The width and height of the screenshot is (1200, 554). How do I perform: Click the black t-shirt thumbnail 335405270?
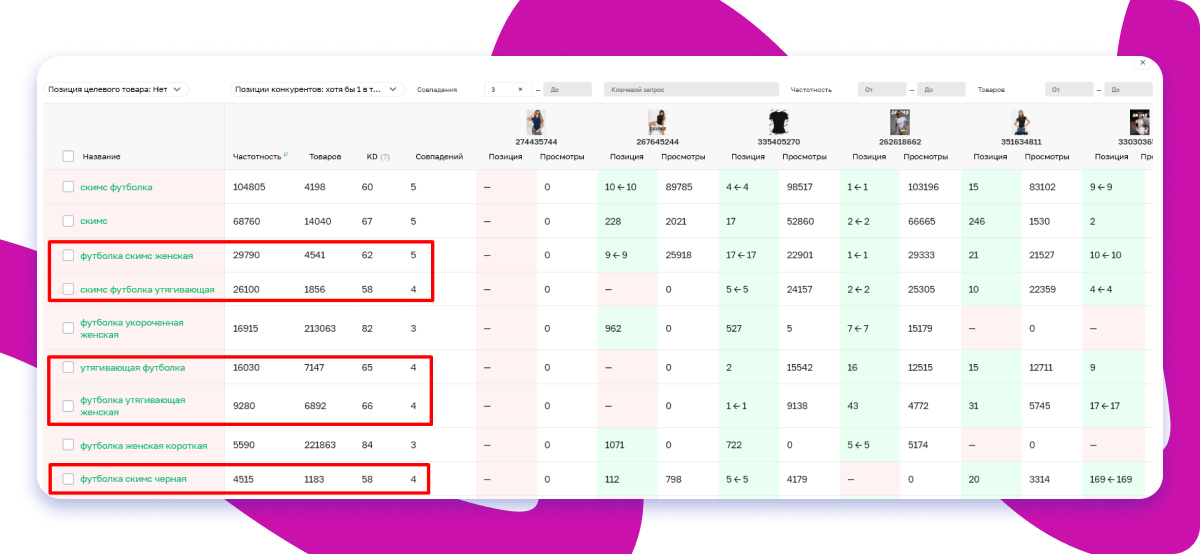(x=778, y=121)
